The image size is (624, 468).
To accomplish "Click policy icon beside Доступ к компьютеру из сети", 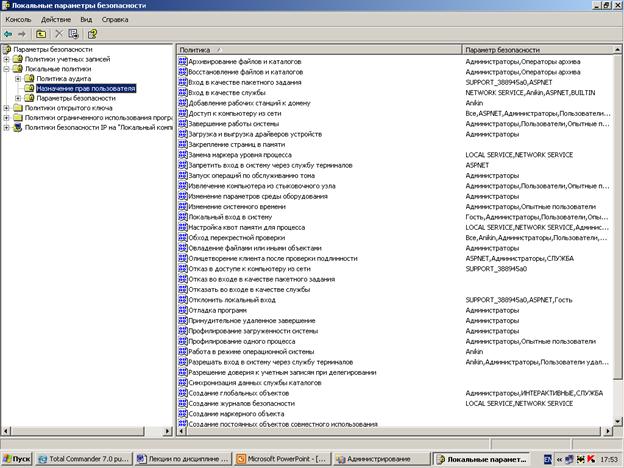I will (183, 113).
